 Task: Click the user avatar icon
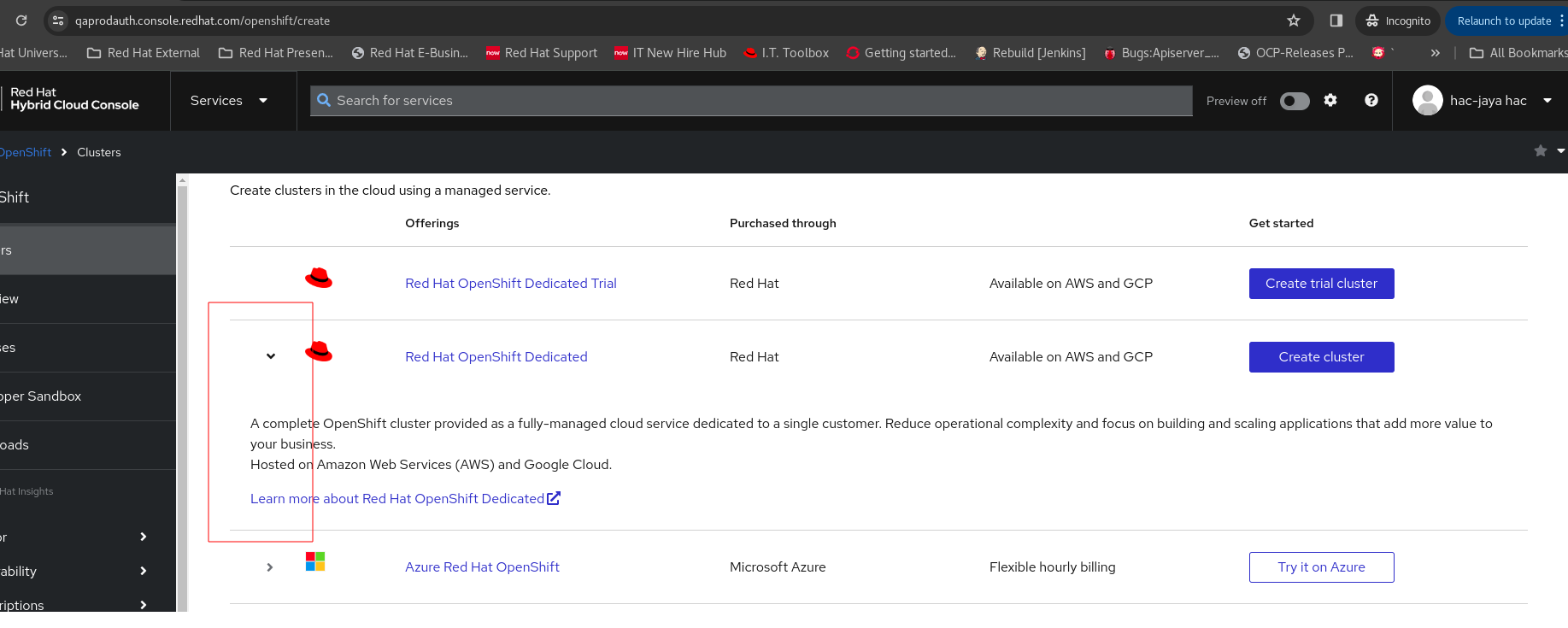(x=1428, y=101)
